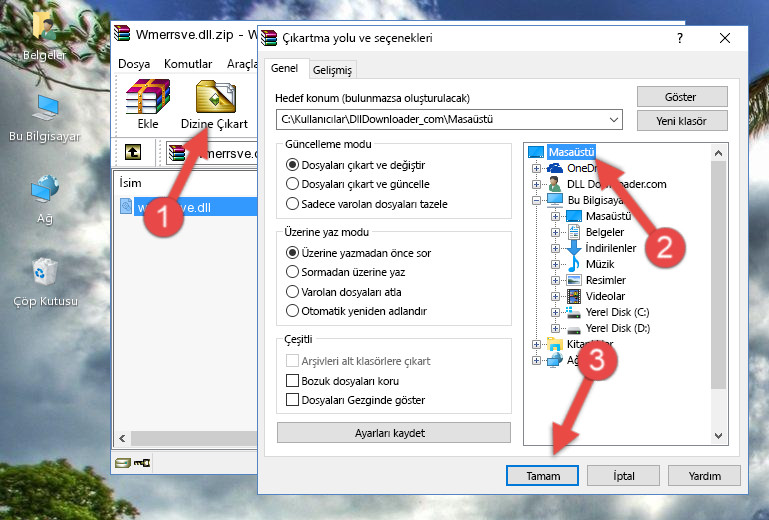Viewport: 769px width, 520px height.
Task: Enable Dosyaları Gezginde göster checkbox
Action: click(x=292, y=400)
